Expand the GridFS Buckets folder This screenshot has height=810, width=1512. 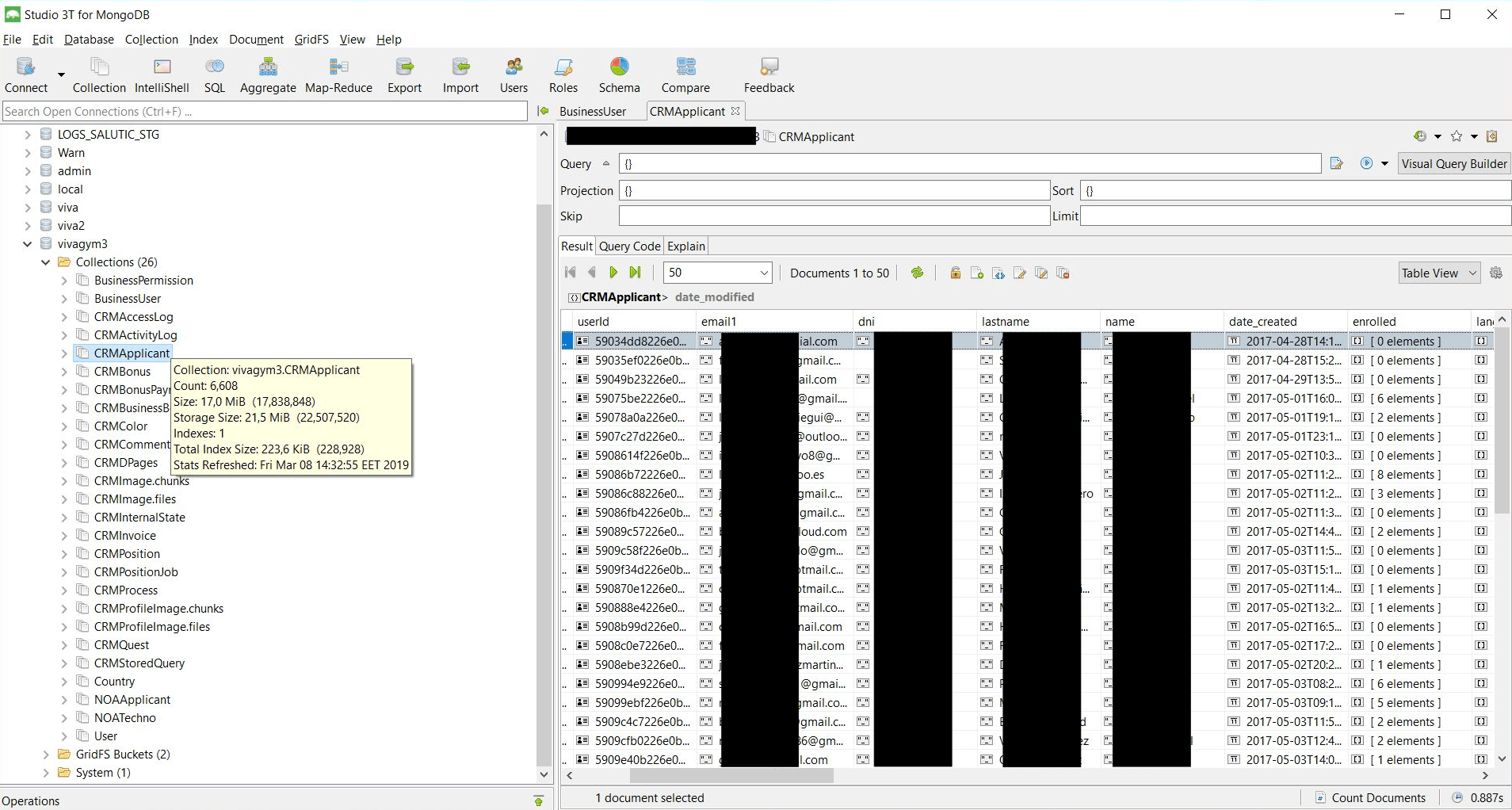pos(46,755)
